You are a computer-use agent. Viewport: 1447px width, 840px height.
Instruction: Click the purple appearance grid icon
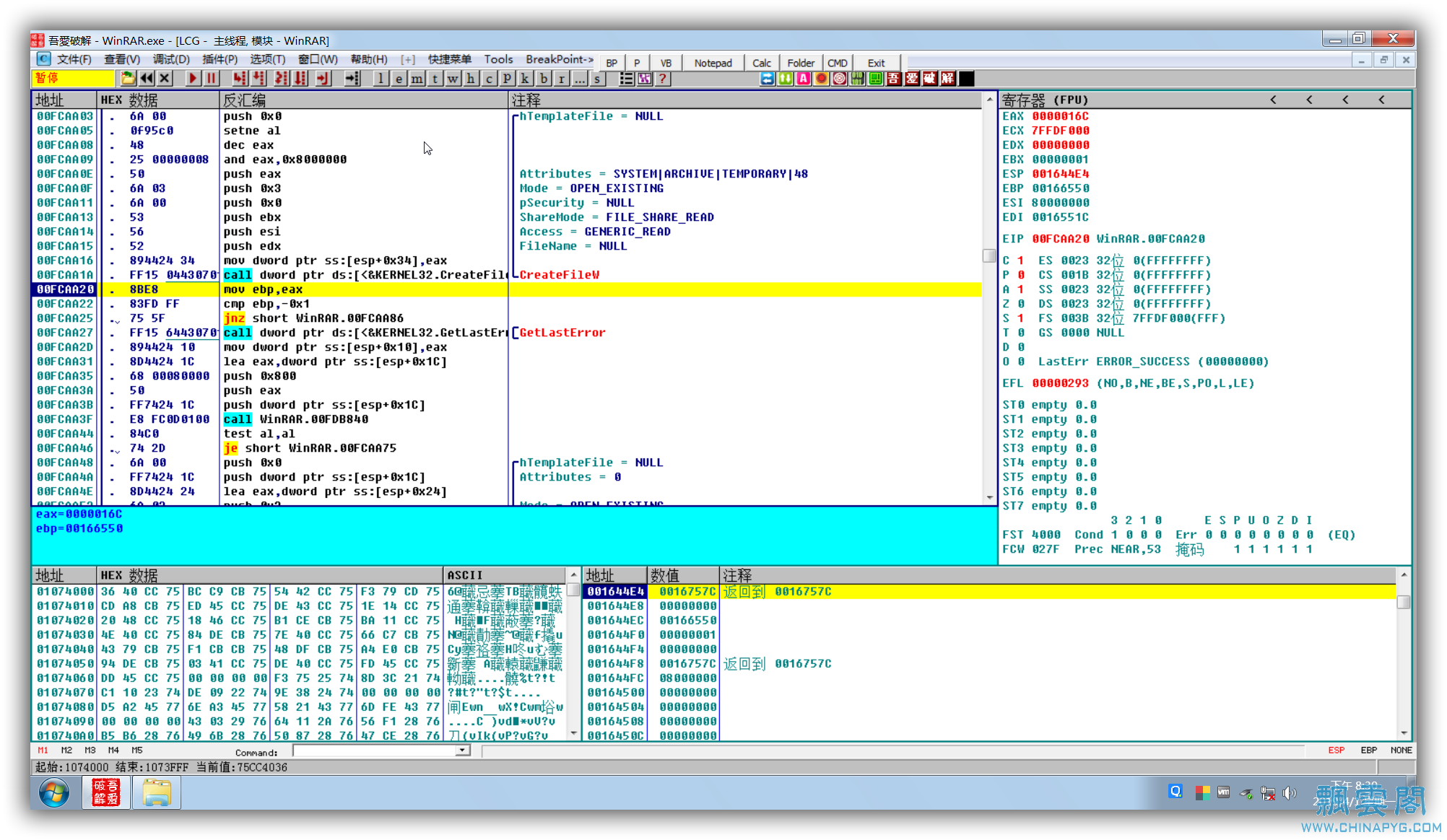click(644, 79)
